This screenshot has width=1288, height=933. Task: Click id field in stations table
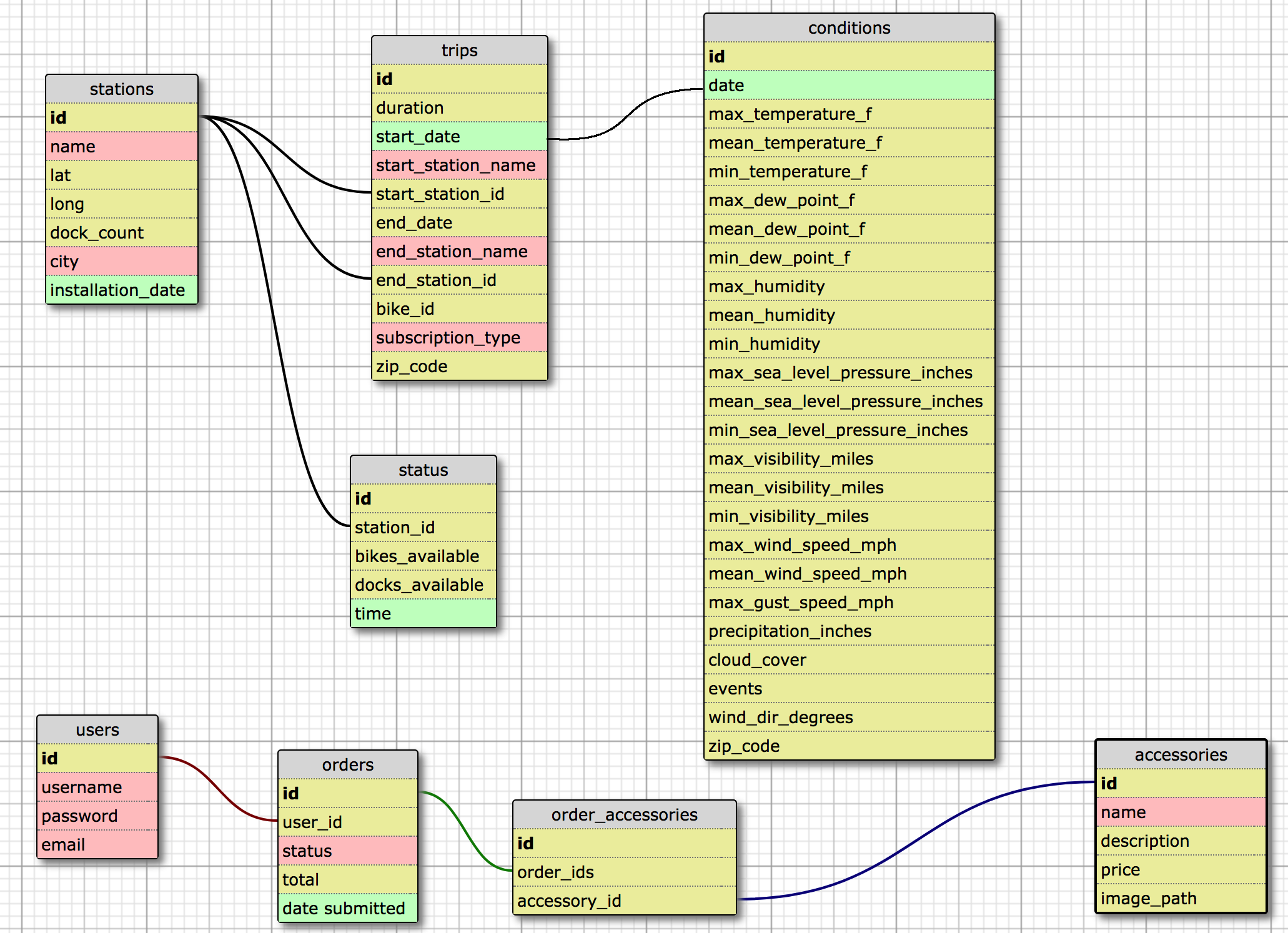coord(122,117)
